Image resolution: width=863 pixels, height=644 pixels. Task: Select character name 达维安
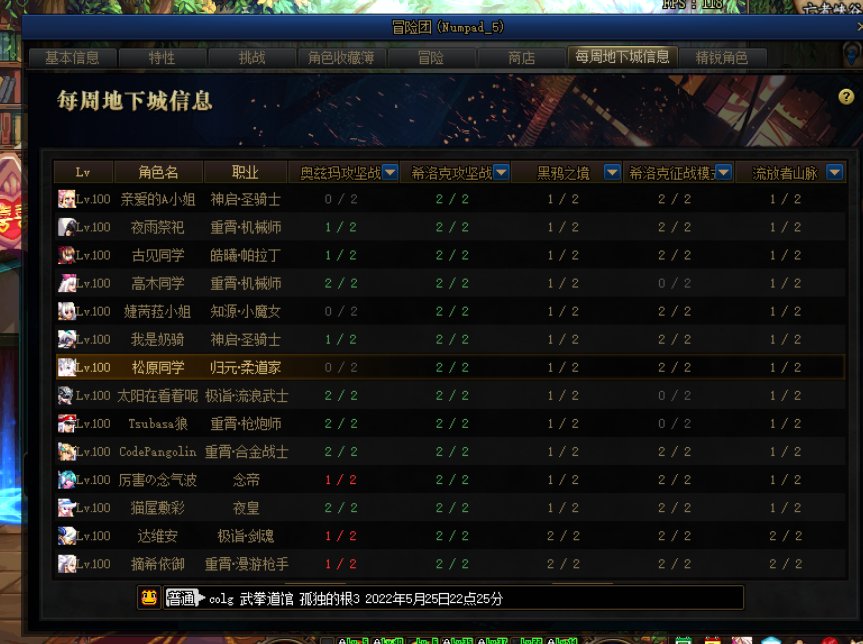(158, 536)
